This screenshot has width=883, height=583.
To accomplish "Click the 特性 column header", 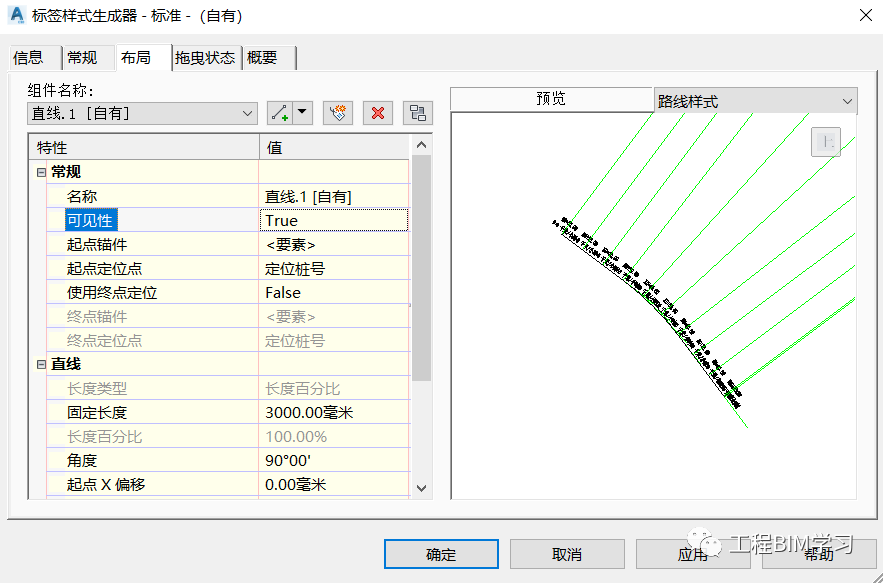I will coord(144,148).
